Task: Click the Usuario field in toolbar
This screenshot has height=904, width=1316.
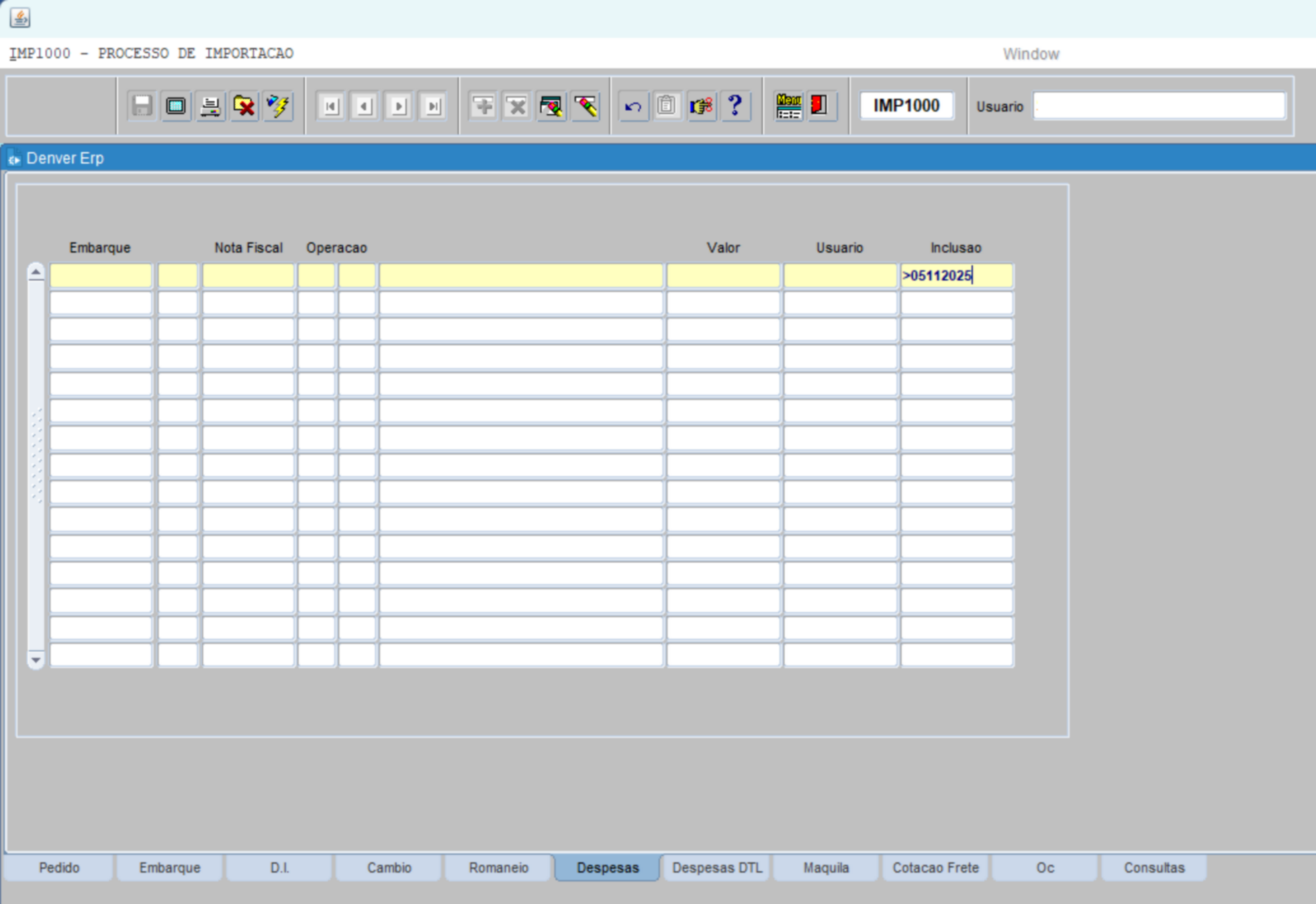Action: 1158,106
